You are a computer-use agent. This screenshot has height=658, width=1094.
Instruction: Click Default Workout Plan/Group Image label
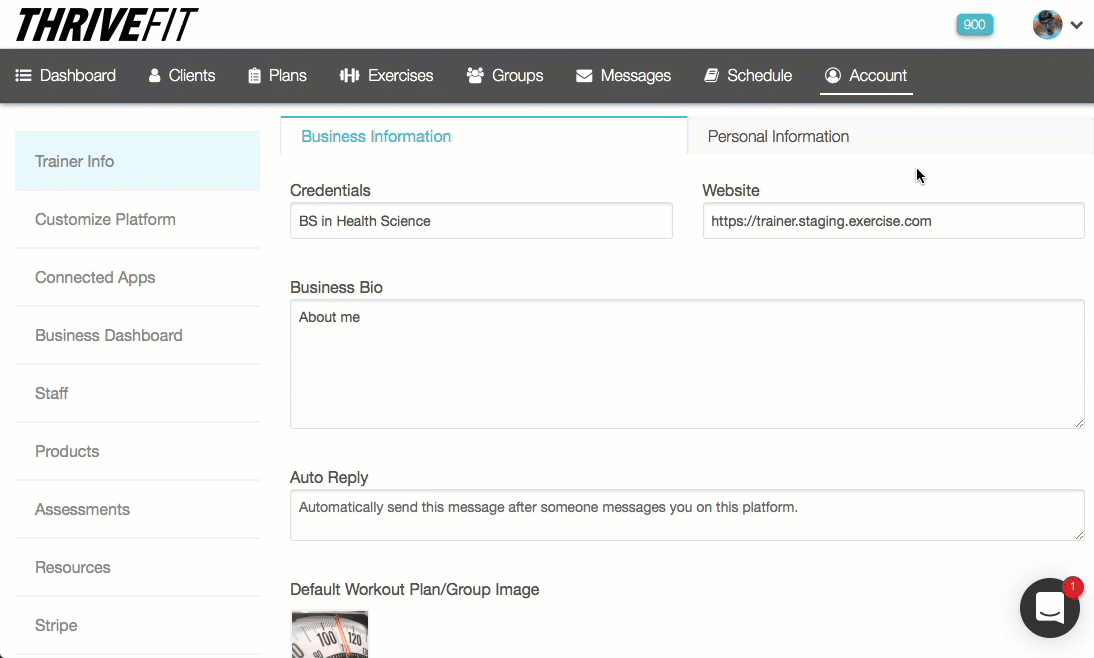pyautogui.click(x=414, y=590)
